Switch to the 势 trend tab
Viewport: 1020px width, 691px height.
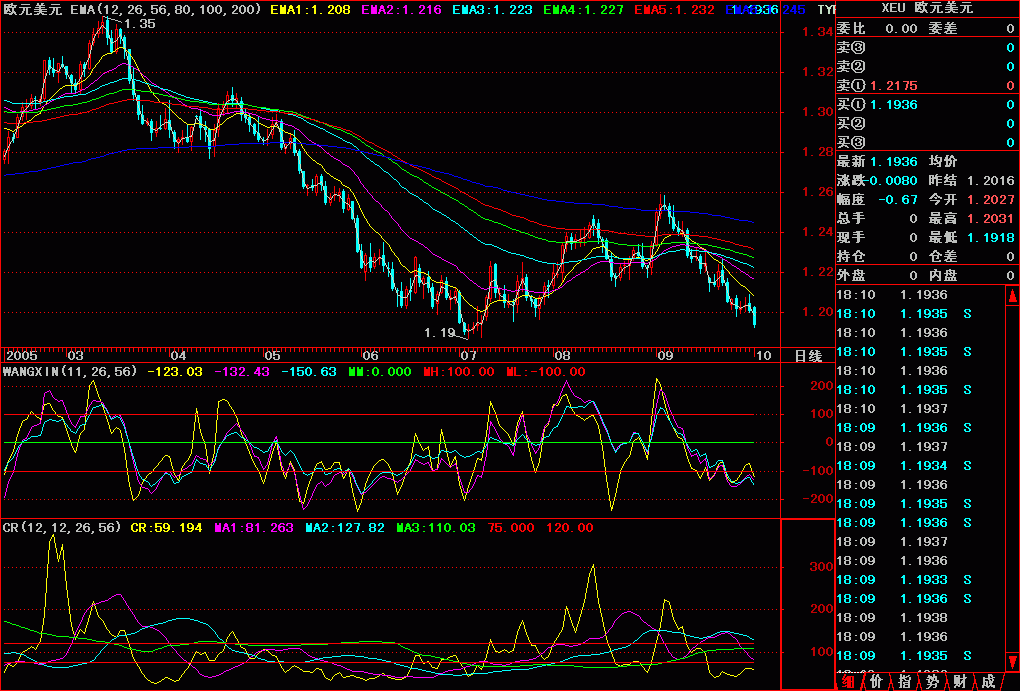(x=932, y=681)
